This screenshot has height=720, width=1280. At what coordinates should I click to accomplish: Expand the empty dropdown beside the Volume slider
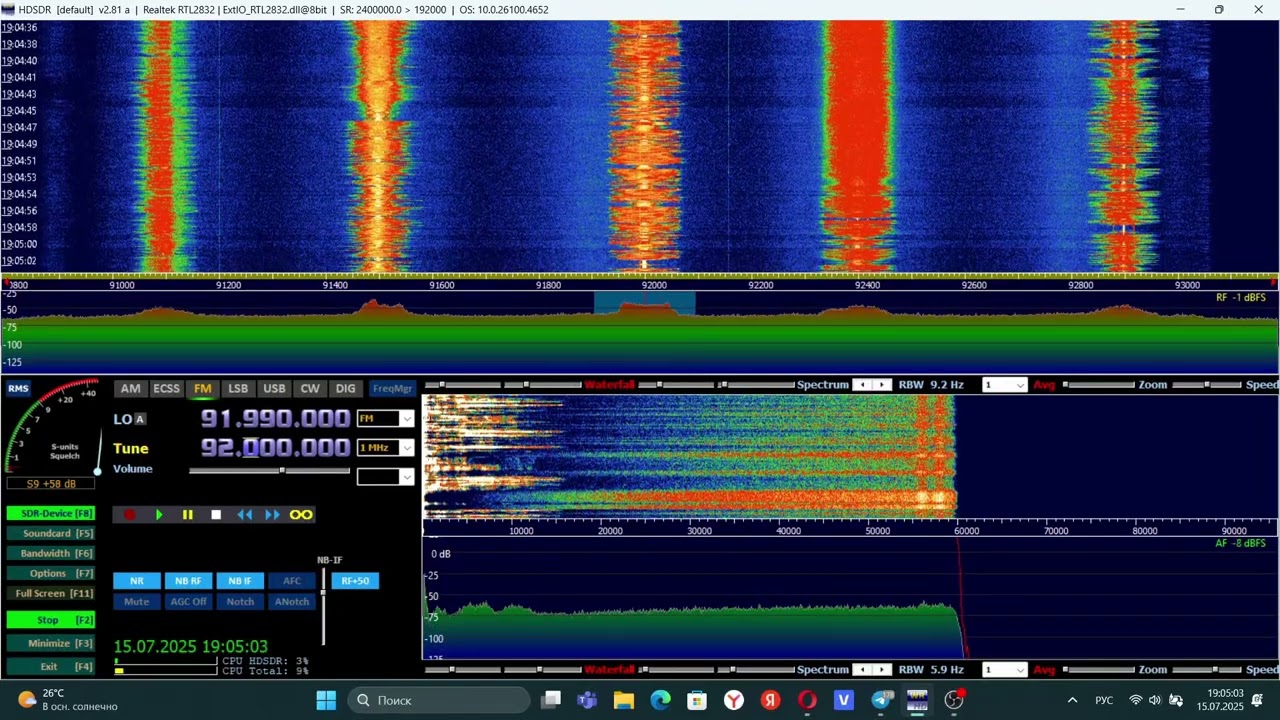[406, 477]
